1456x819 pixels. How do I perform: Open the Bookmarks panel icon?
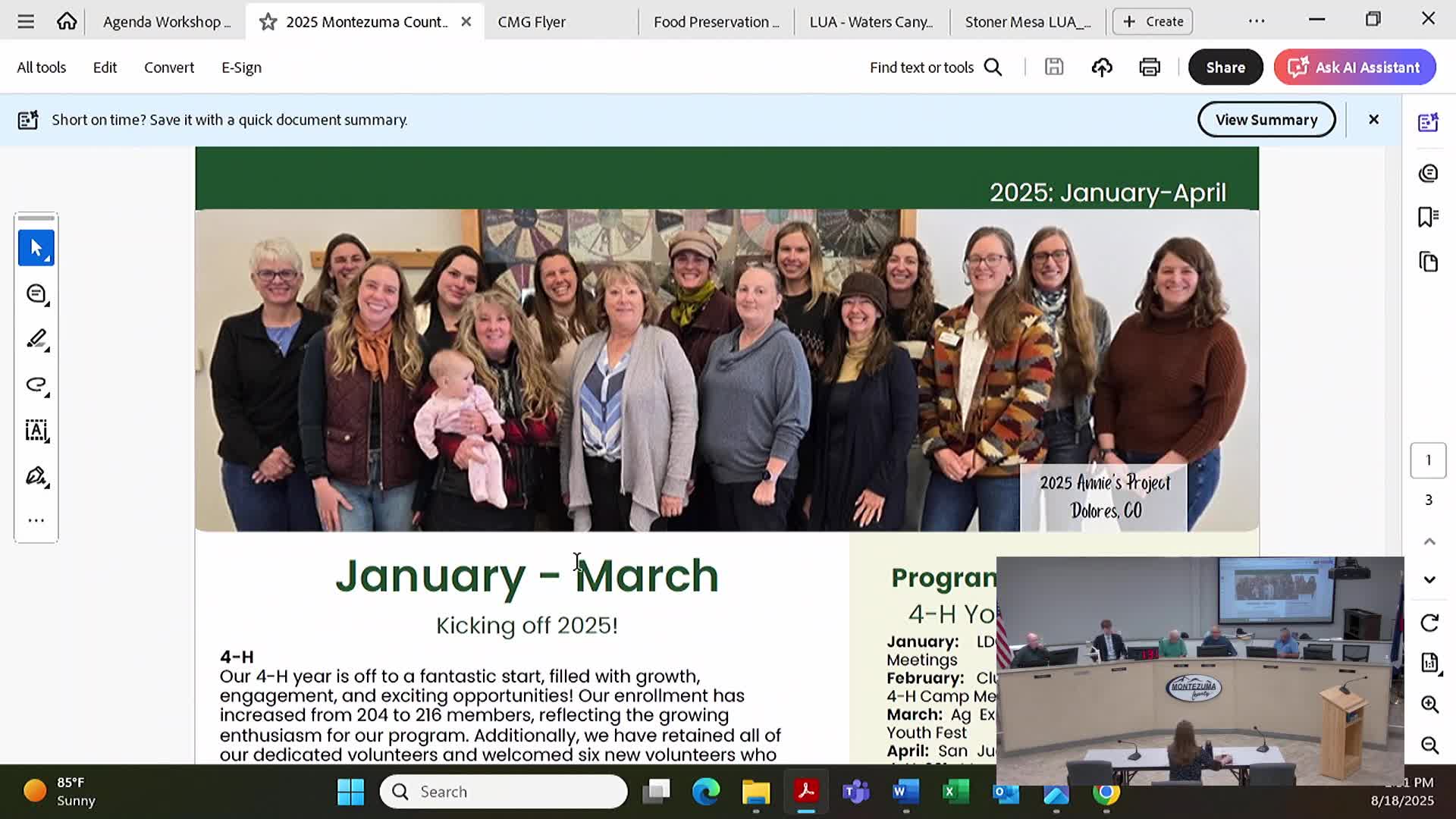1428,218
